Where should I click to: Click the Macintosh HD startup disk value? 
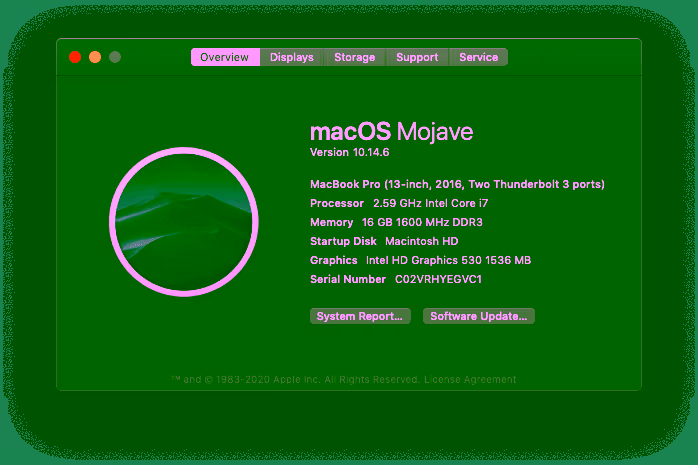click(x=422, y=241)
